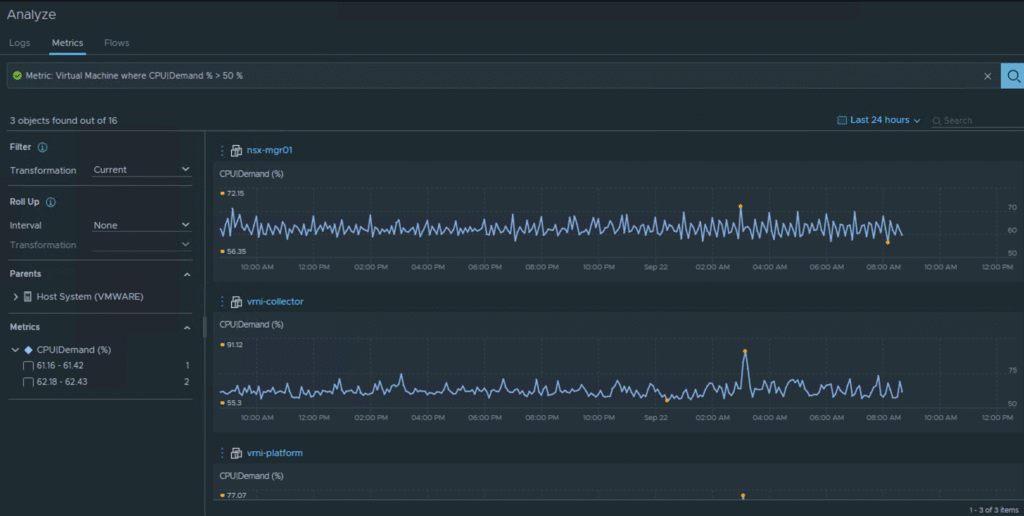Viewport: 1024px width, 516px height.
Task: Check the 61.16 - 61.42 range checkbox
Action: tap(28, 366)
